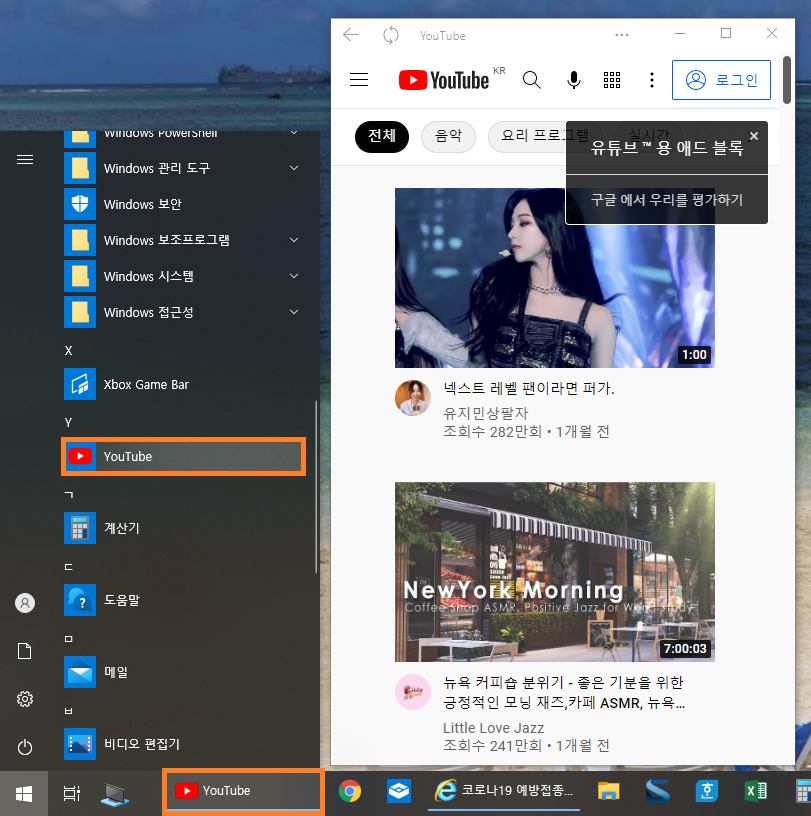This screenshot has height=816, width=811.
Task: Open New York Morning video thumbnail
Action: click(554, 571)
